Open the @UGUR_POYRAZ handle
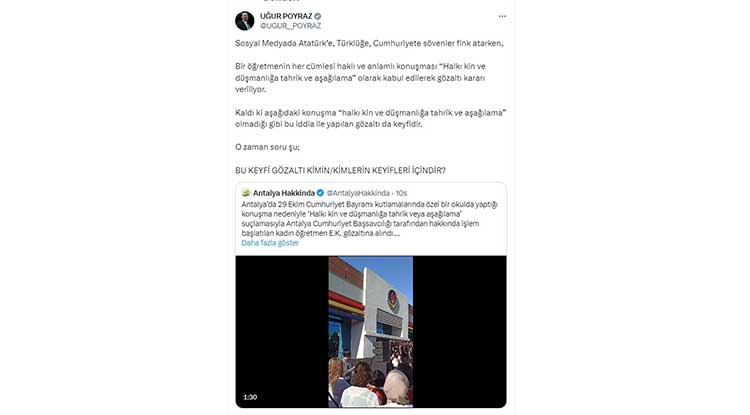The width and height of the screenshot is (750, 415). 290,26
